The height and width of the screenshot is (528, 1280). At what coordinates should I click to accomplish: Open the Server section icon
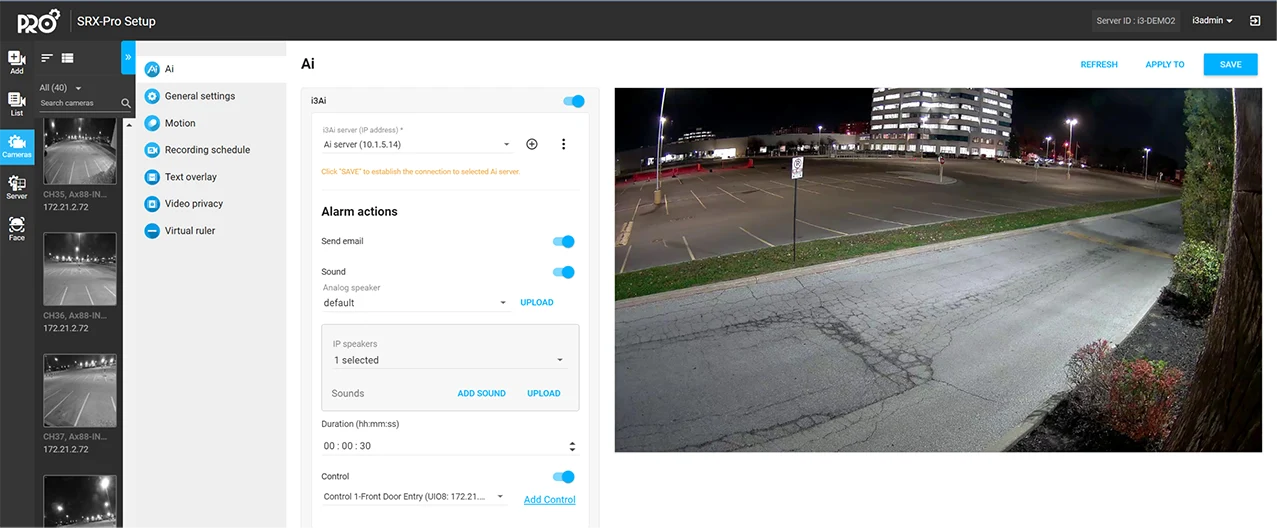click(x=17, y=188)
